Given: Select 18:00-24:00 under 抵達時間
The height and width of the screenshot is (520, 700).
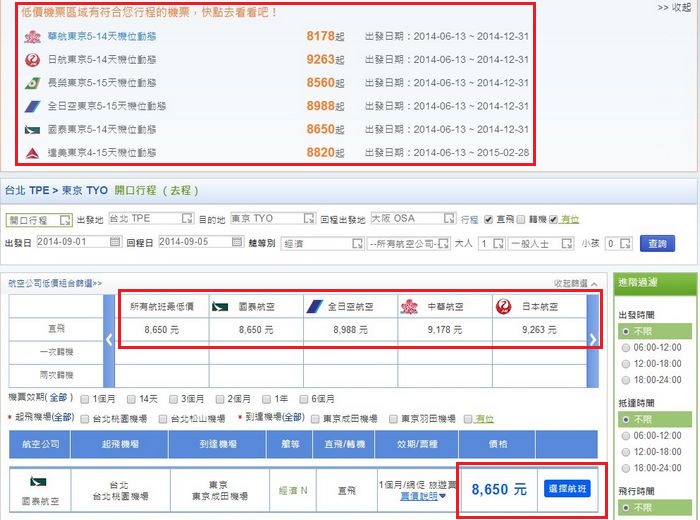Looking at the screenshot, I should tap(626, 468).
